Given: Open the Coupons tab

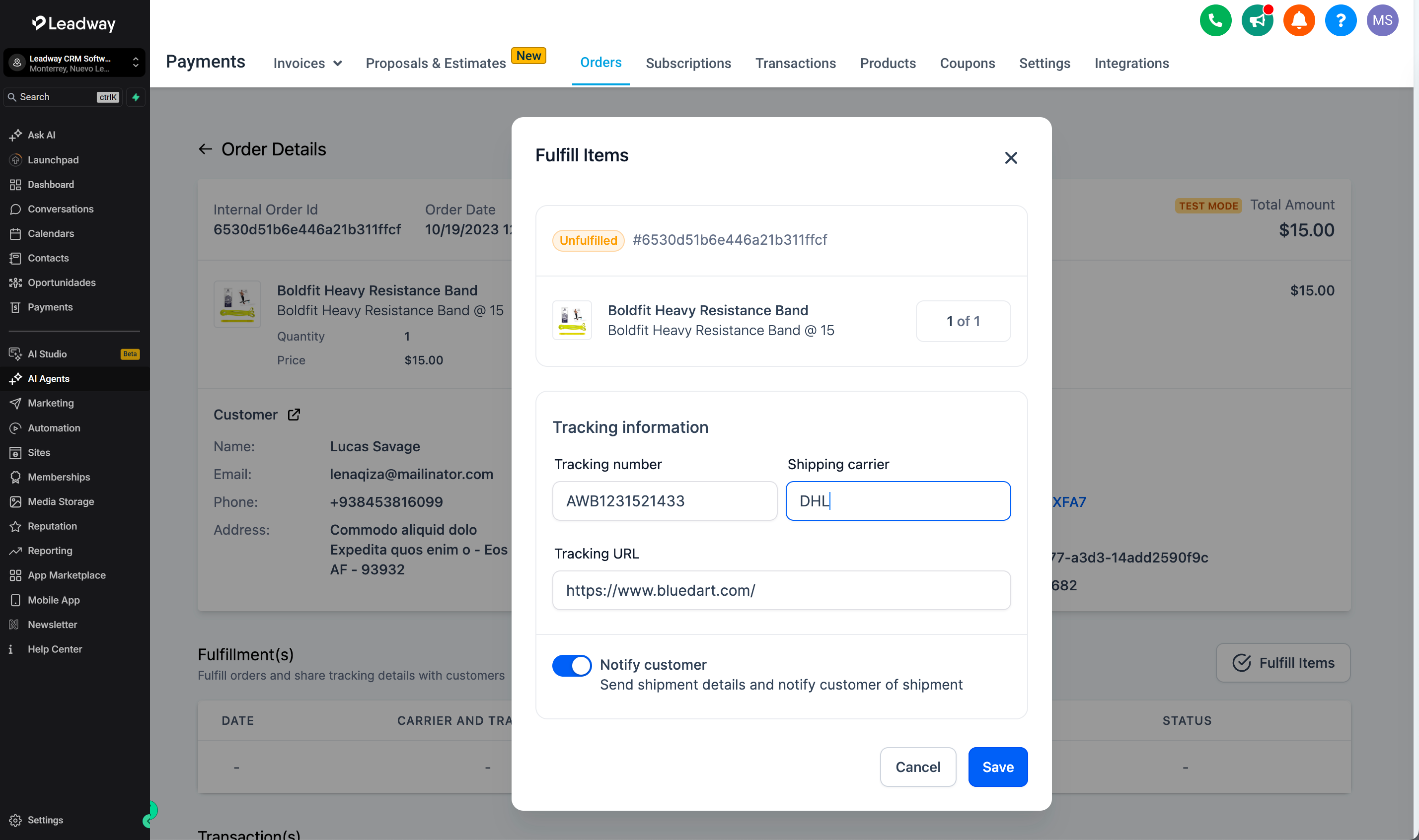Looking at the screenshot, I should (967, 64).
